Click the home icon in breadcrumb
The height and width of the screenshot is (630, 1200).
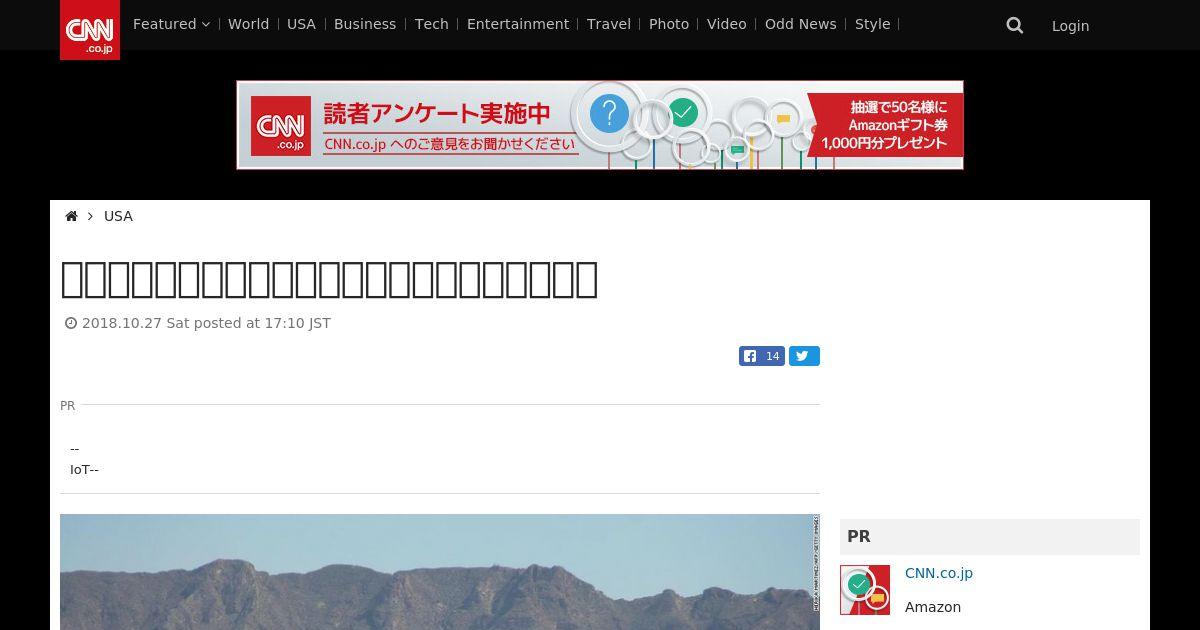(71, 216)
